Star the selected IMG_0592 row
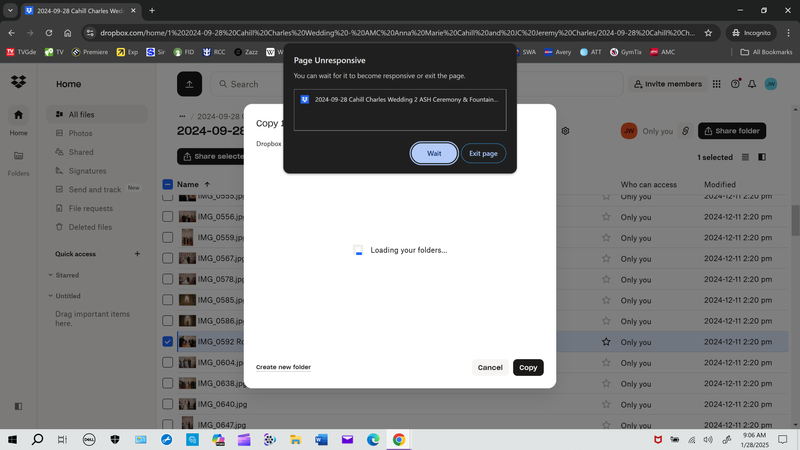The height and width of the screenshot is (450, 800). (606, 342)
